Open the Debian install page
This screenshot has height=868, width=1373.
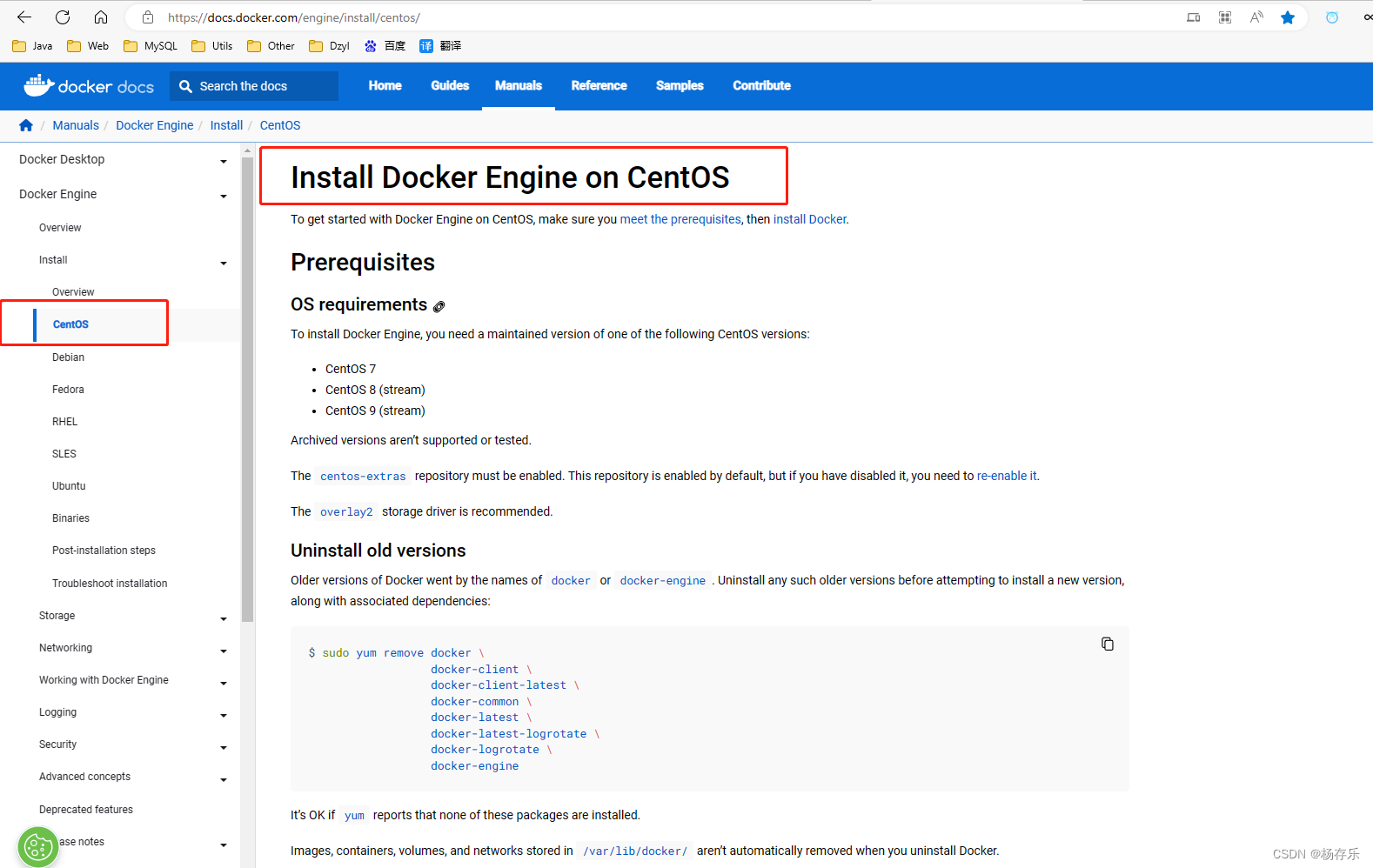(68, 357)
